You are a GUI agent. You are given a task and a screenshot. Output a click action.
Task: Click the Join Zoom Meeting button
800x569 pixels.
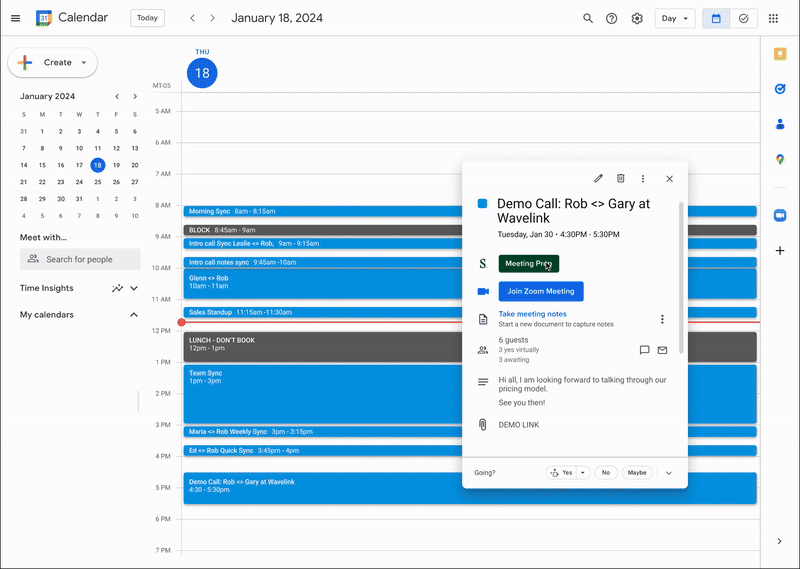pos(540,291)
